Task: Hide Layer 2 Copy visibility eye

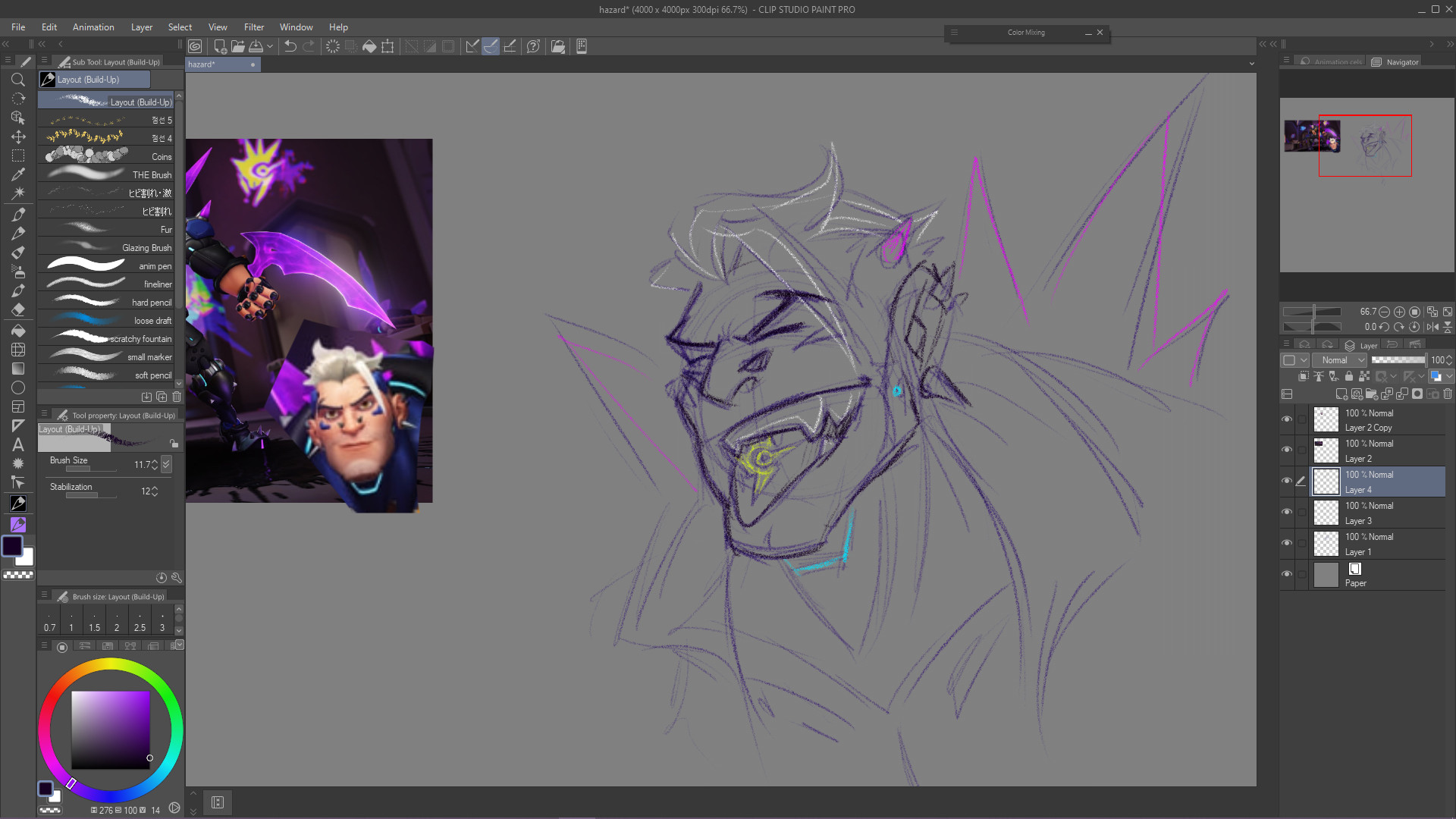Action: pyautogui.click(x=1287, y=419)
